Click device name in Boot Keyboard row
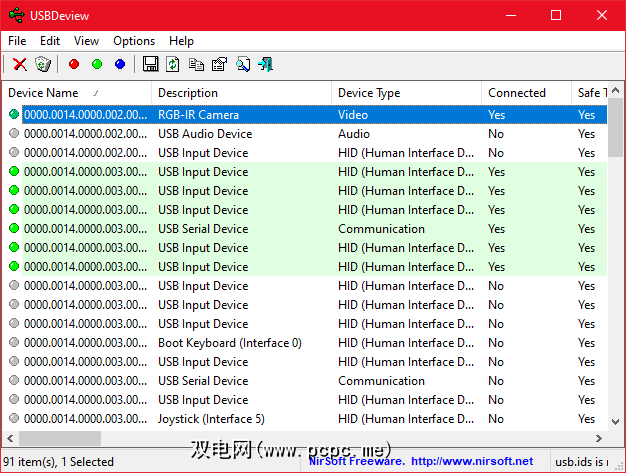Image resolution: width=626 pixels, height=473 pixels. (x=85, y=343)
